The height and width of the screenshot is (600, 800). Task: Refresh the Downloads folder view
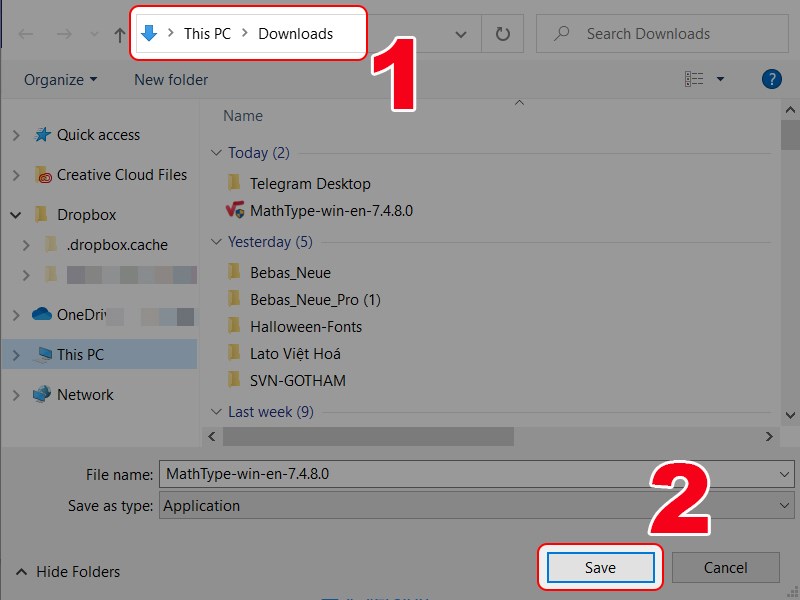(x=502, y=33)
